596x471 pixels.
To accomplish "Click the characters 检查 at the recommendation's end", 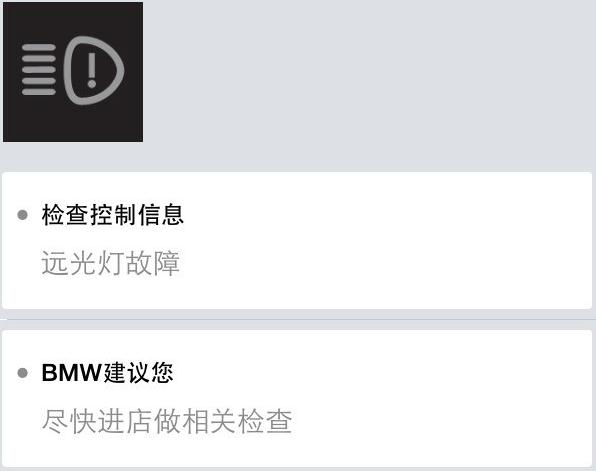I will click(265, 421).
